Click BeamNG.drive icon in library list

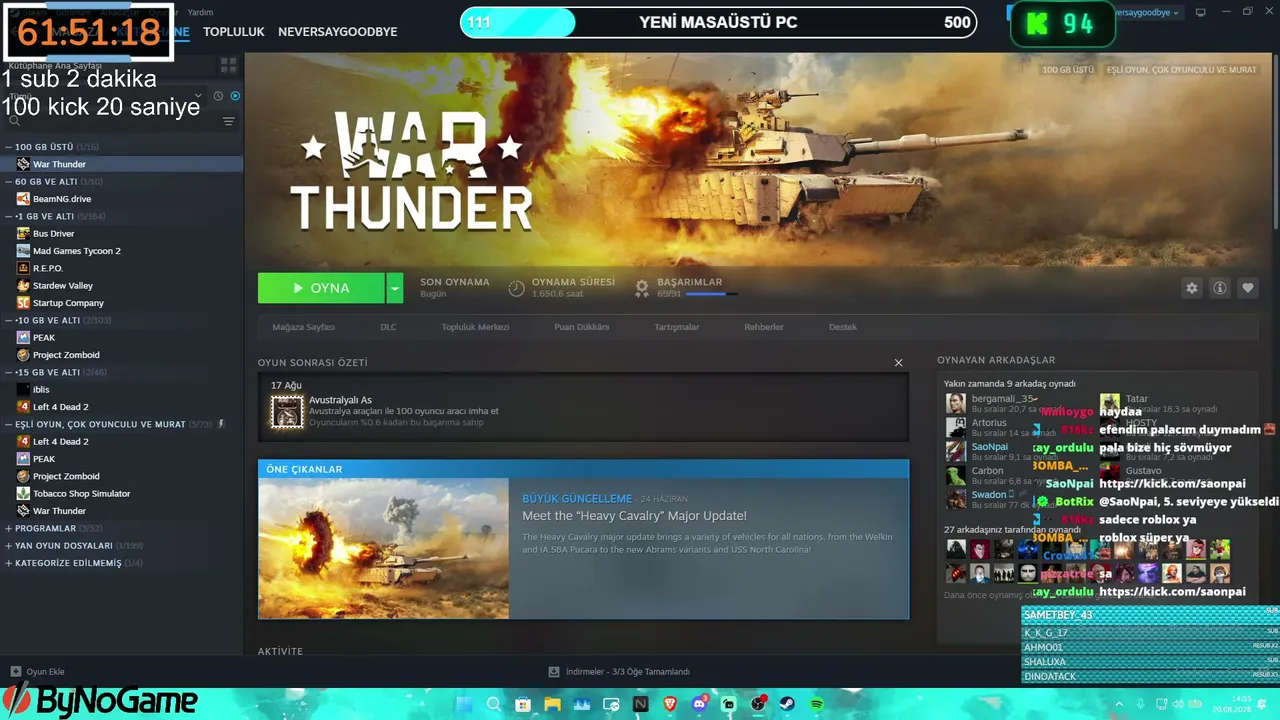click(23, 199)
